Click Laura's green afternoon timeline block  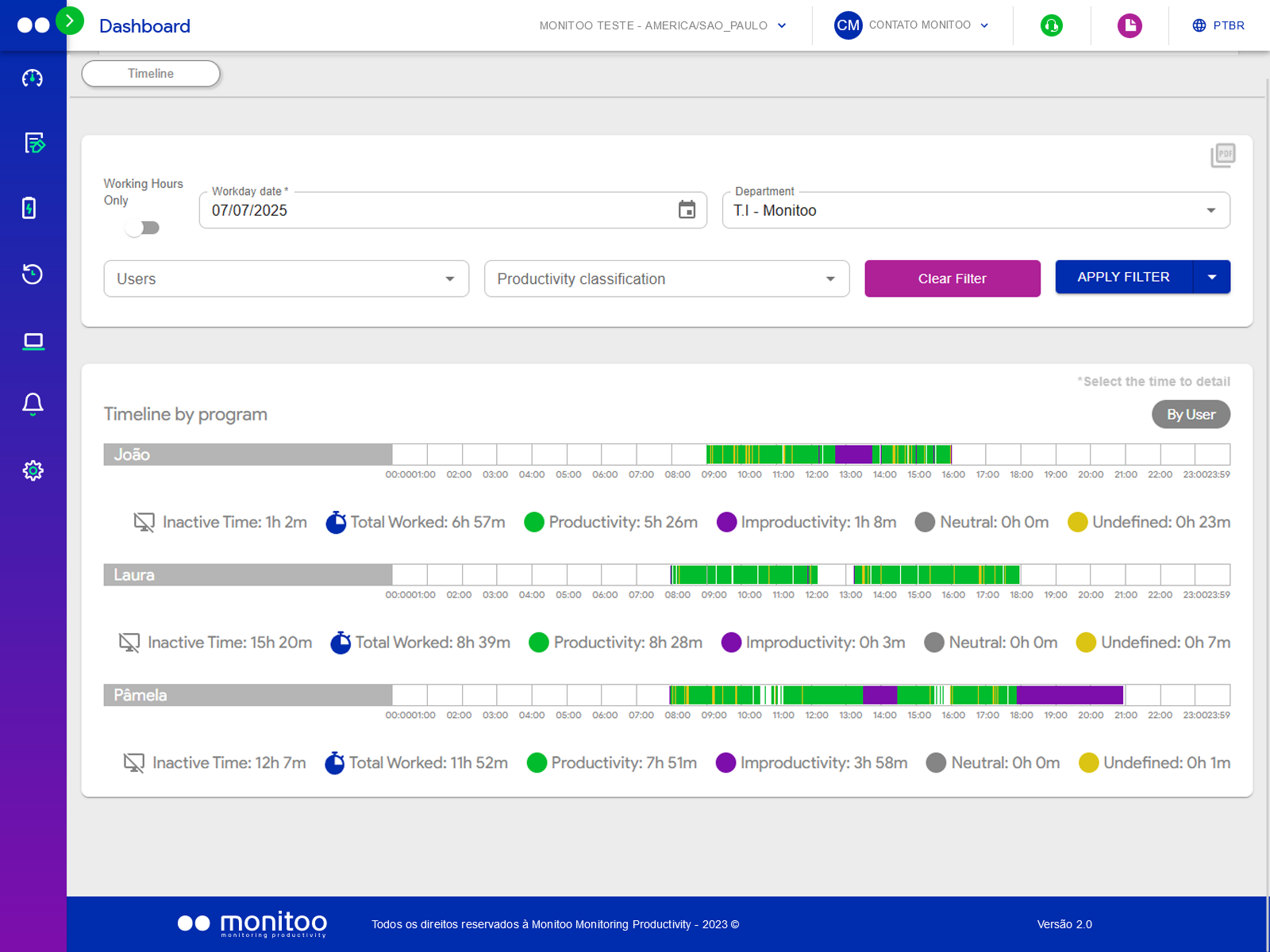937,575
